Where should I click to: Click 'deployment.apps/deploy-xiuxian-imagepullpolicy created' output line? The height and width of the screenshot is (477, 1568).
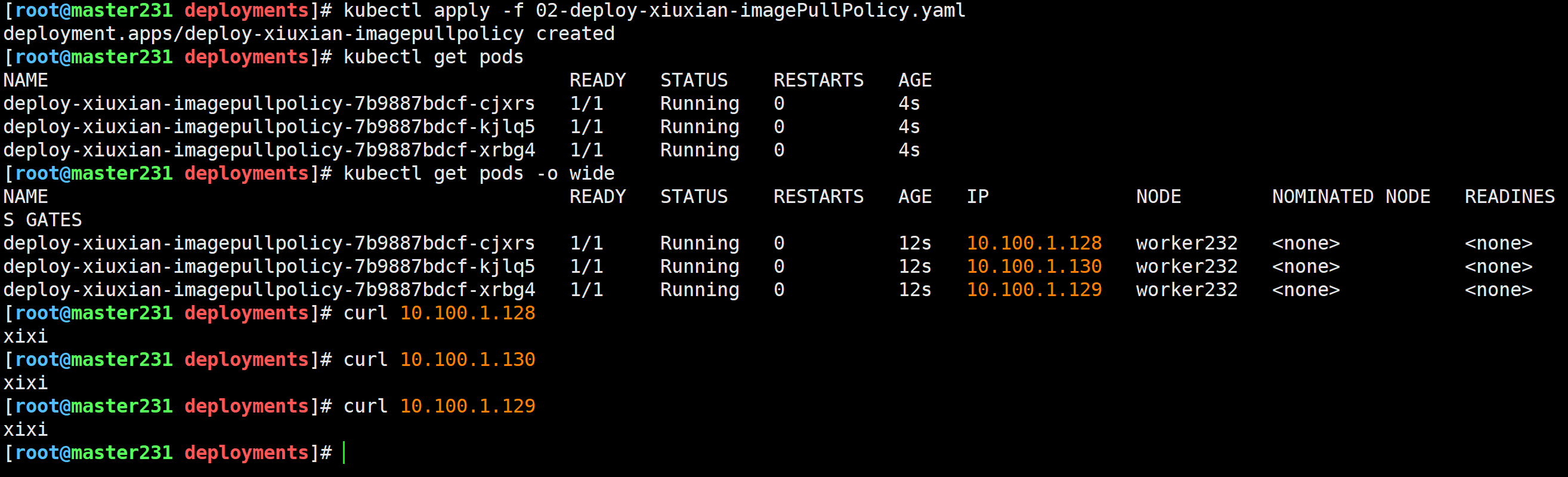click(x=309, y=34)
